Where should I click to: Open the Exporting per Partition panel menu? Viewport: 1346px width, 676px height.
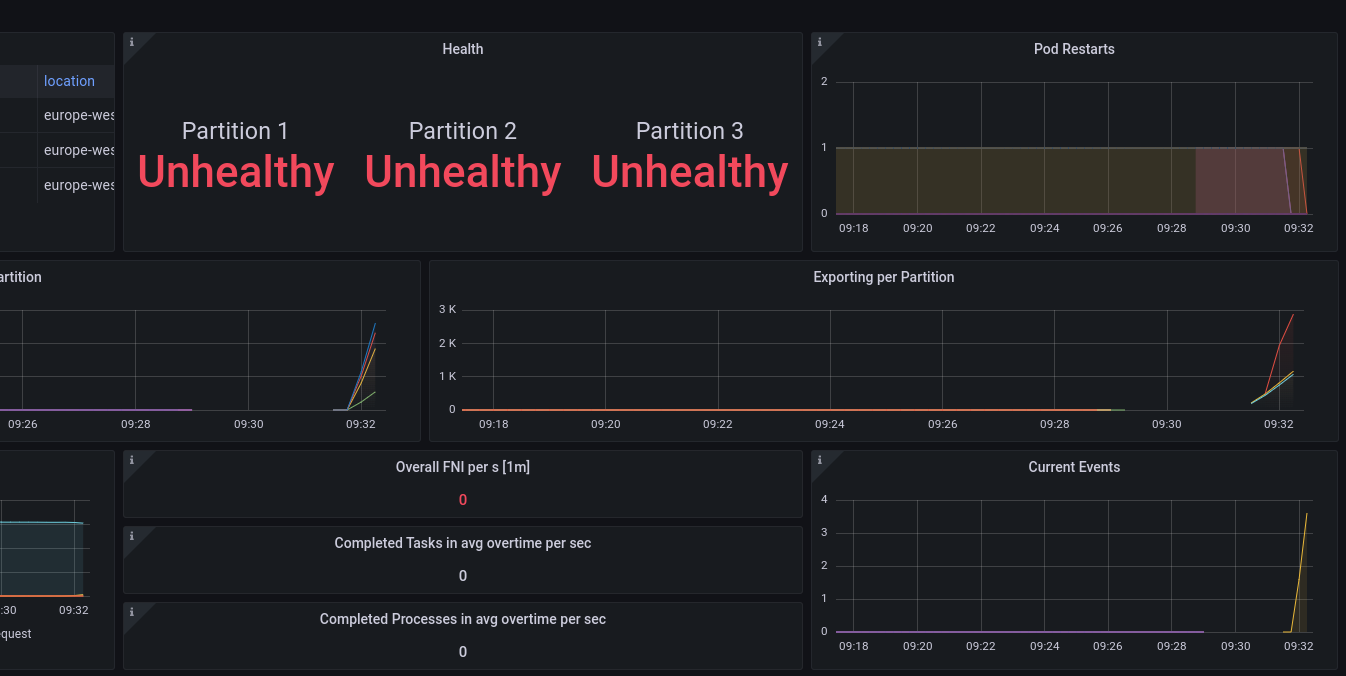[x=884, y=277]
